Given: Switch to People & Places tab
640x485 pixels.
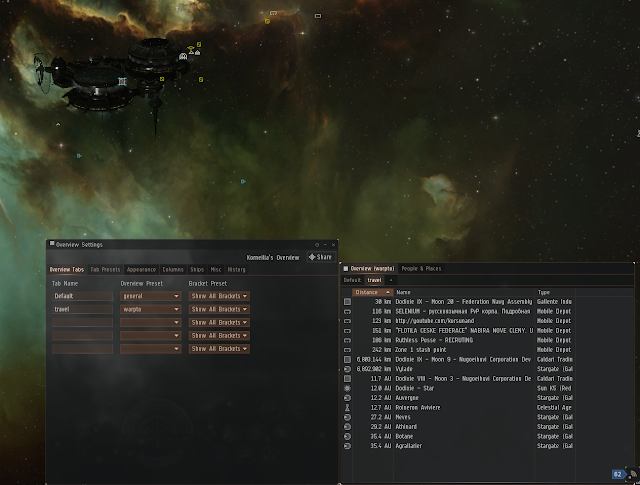Looking at the screenshot, I should [x=421, y=269].
